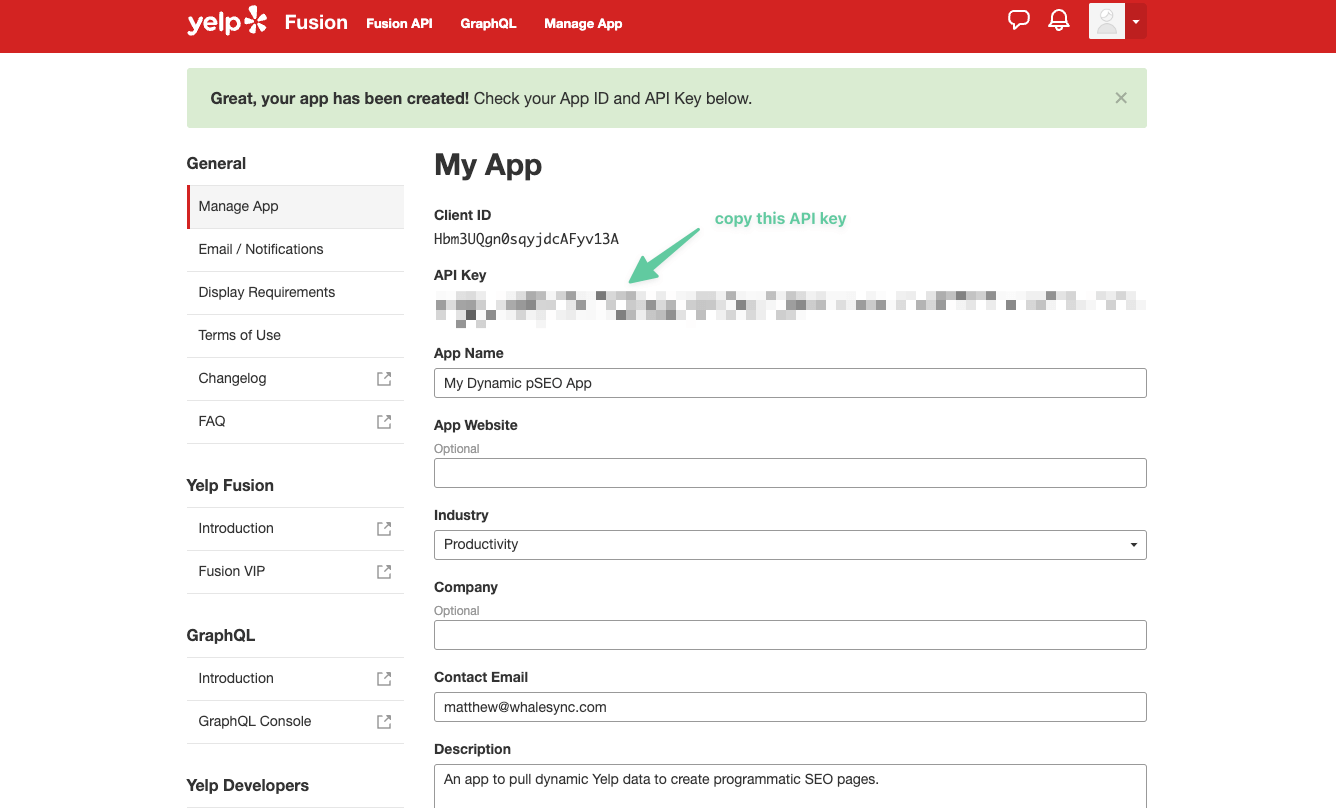The image size is (1336, 808).
Task: Open GraphQL Introduction link
Action: tap(236, 678)
